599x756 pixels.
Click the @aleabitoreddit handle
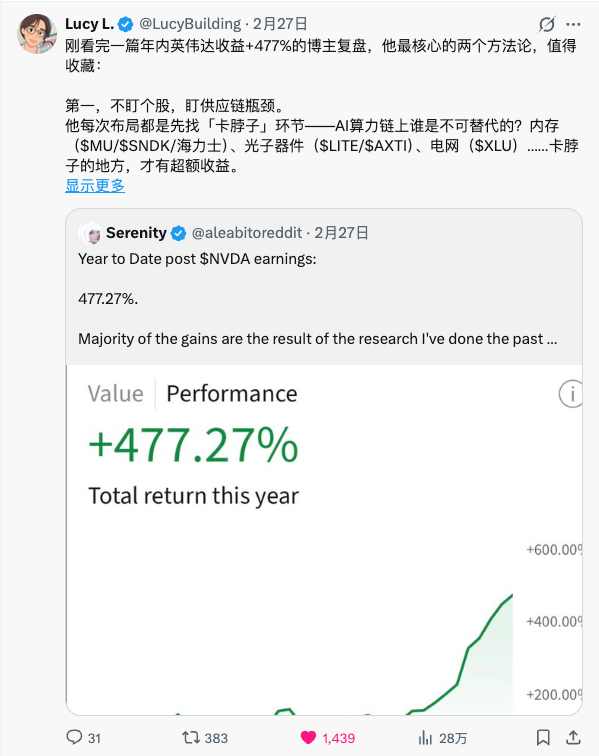(x=247, y=233)
